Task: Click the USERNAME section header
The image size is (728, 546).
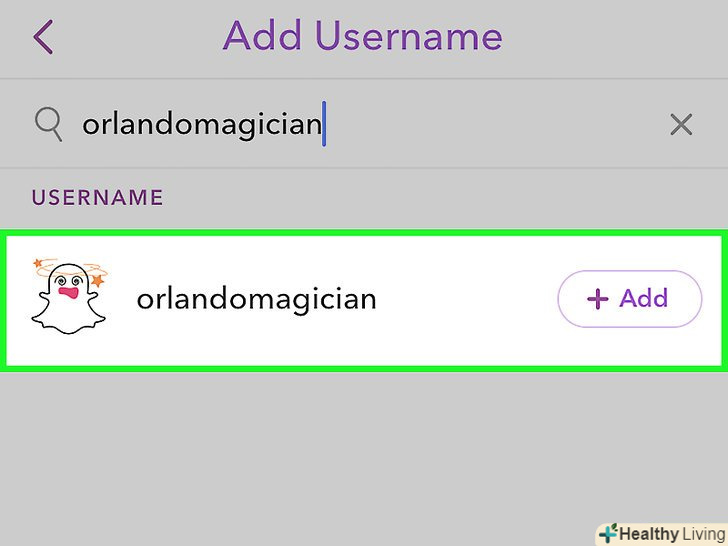Action: click(97, 197)
